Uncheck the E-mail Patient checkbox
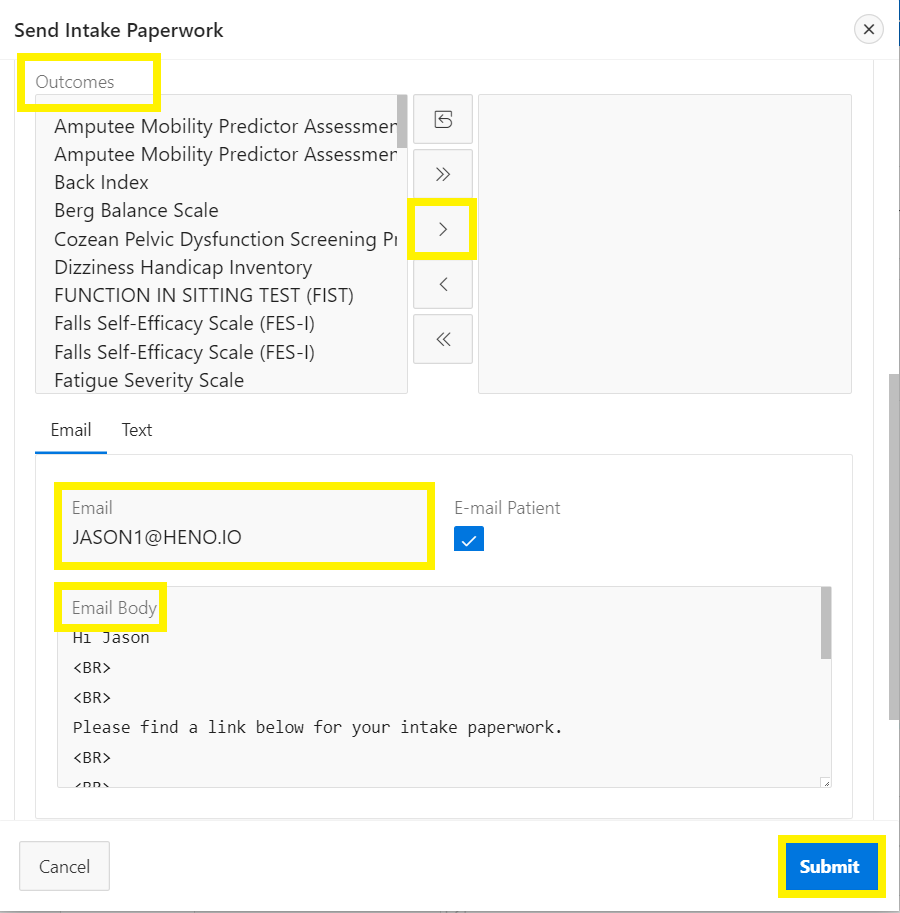 (468, 538)
